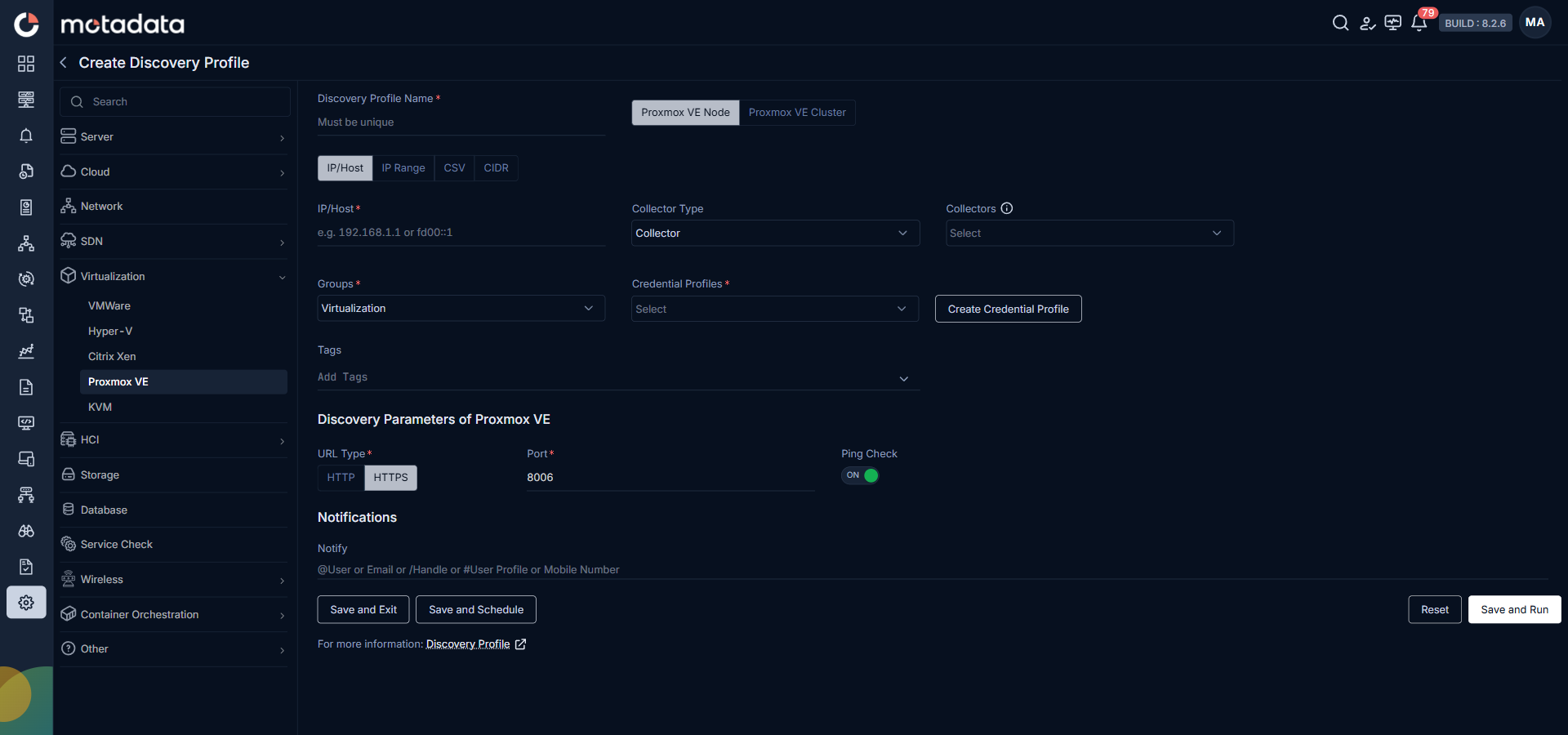Open the settings gear icon in left rail

[26, 603]
